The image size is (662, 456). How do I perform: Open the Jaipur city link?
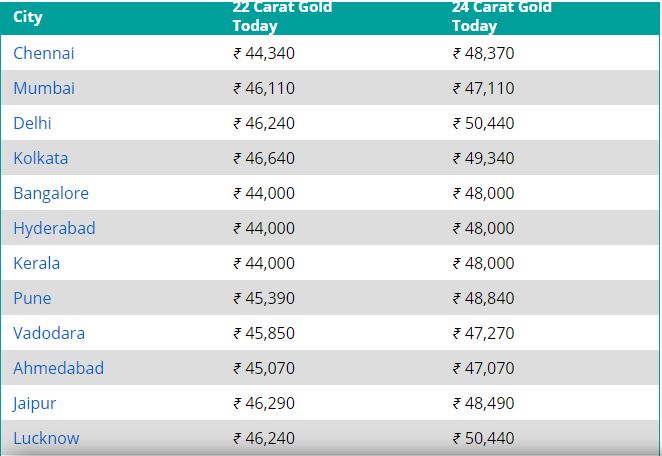[34, 404]
